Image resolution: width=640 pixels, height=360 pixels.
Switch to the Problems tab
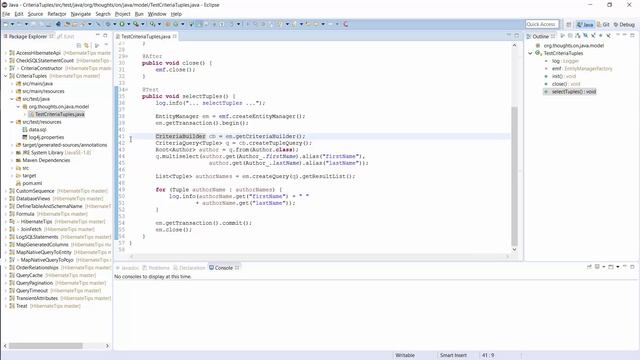click(156, 268)
